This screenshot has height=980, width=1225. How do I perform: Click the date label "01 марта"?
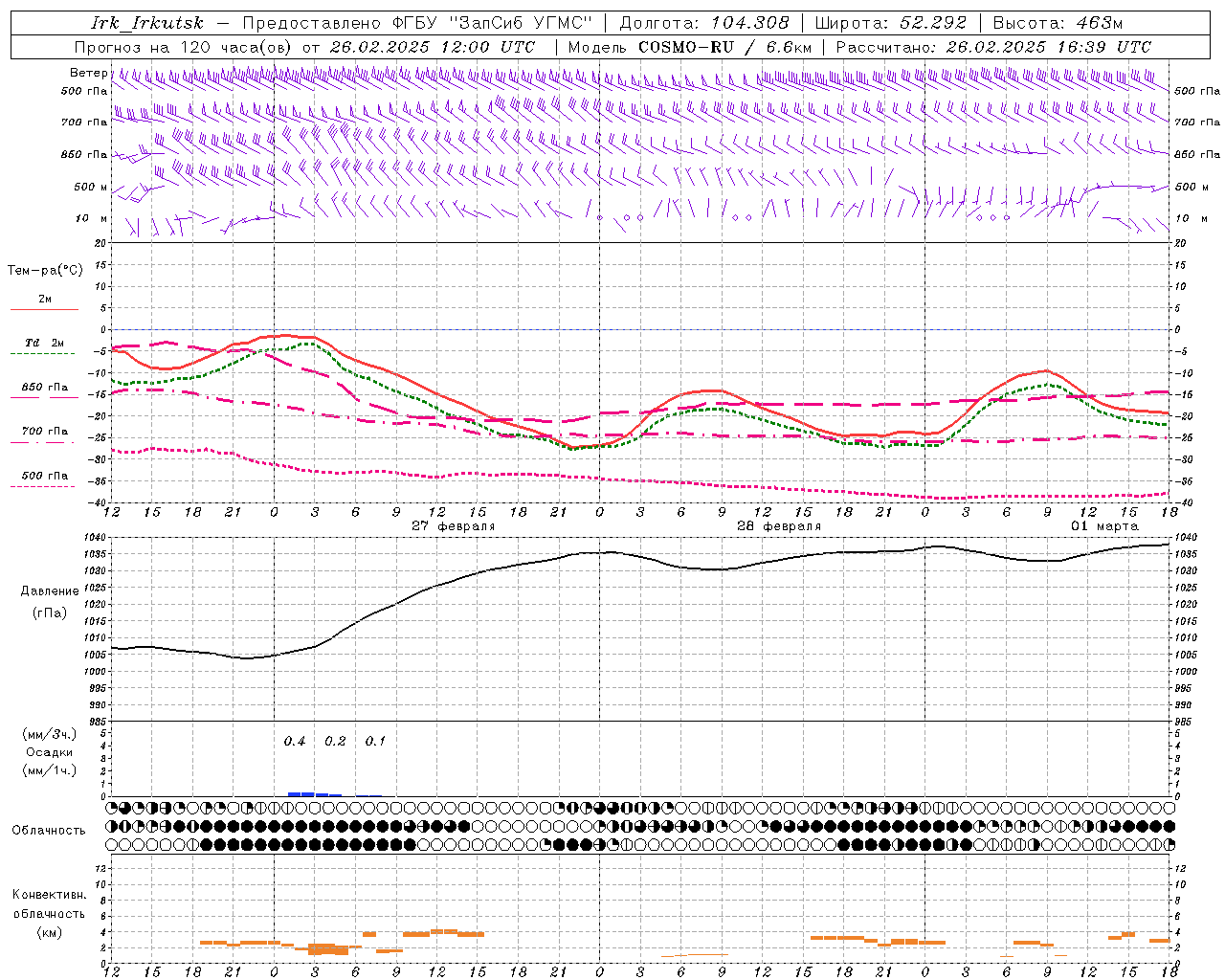[1104, 526]
